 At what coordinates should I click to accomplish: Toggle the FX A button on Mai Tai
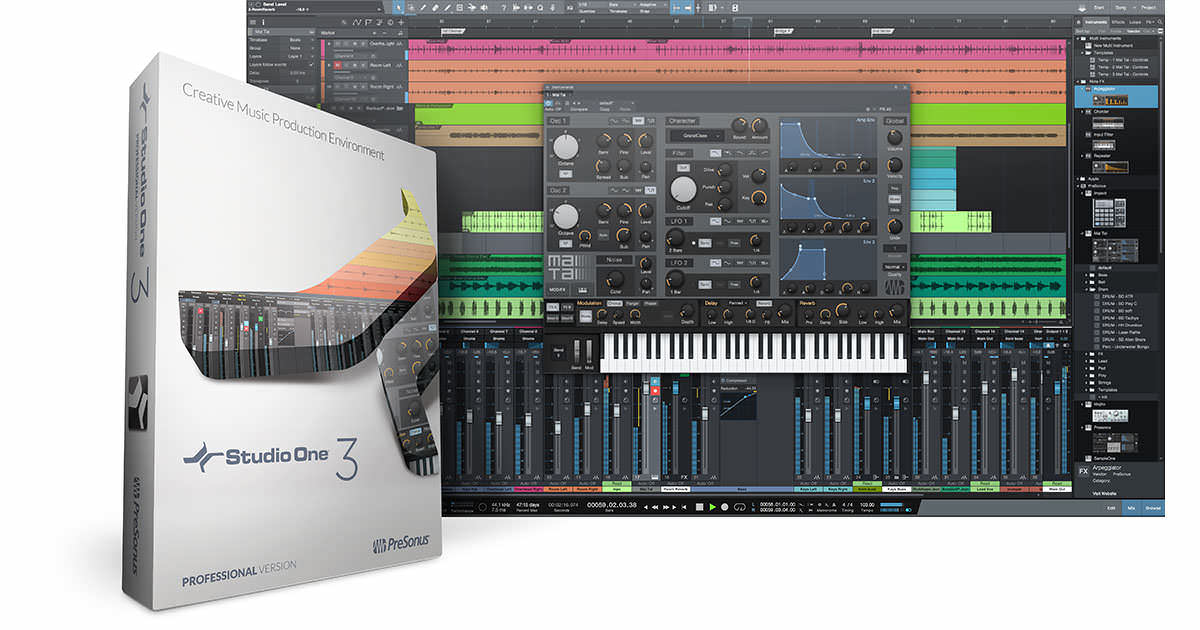point(553,307)
